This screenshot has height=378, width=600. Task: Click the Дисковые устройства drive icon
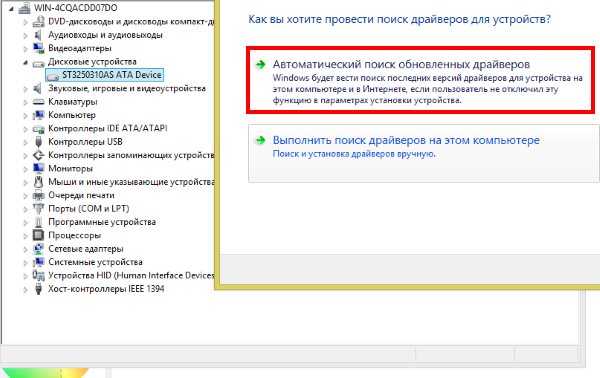pos(38,63)
